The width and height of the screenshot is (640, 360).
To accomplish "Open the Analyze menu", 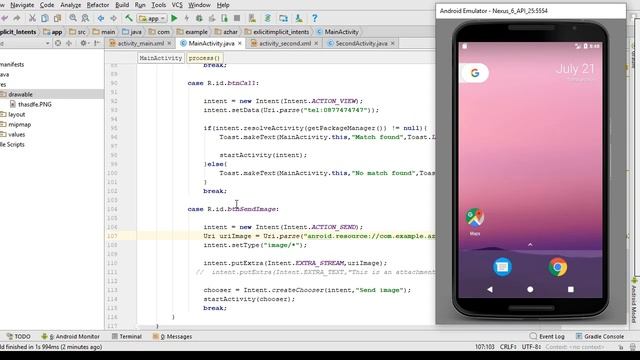I will pyautogui.click(x=71, y=5).
